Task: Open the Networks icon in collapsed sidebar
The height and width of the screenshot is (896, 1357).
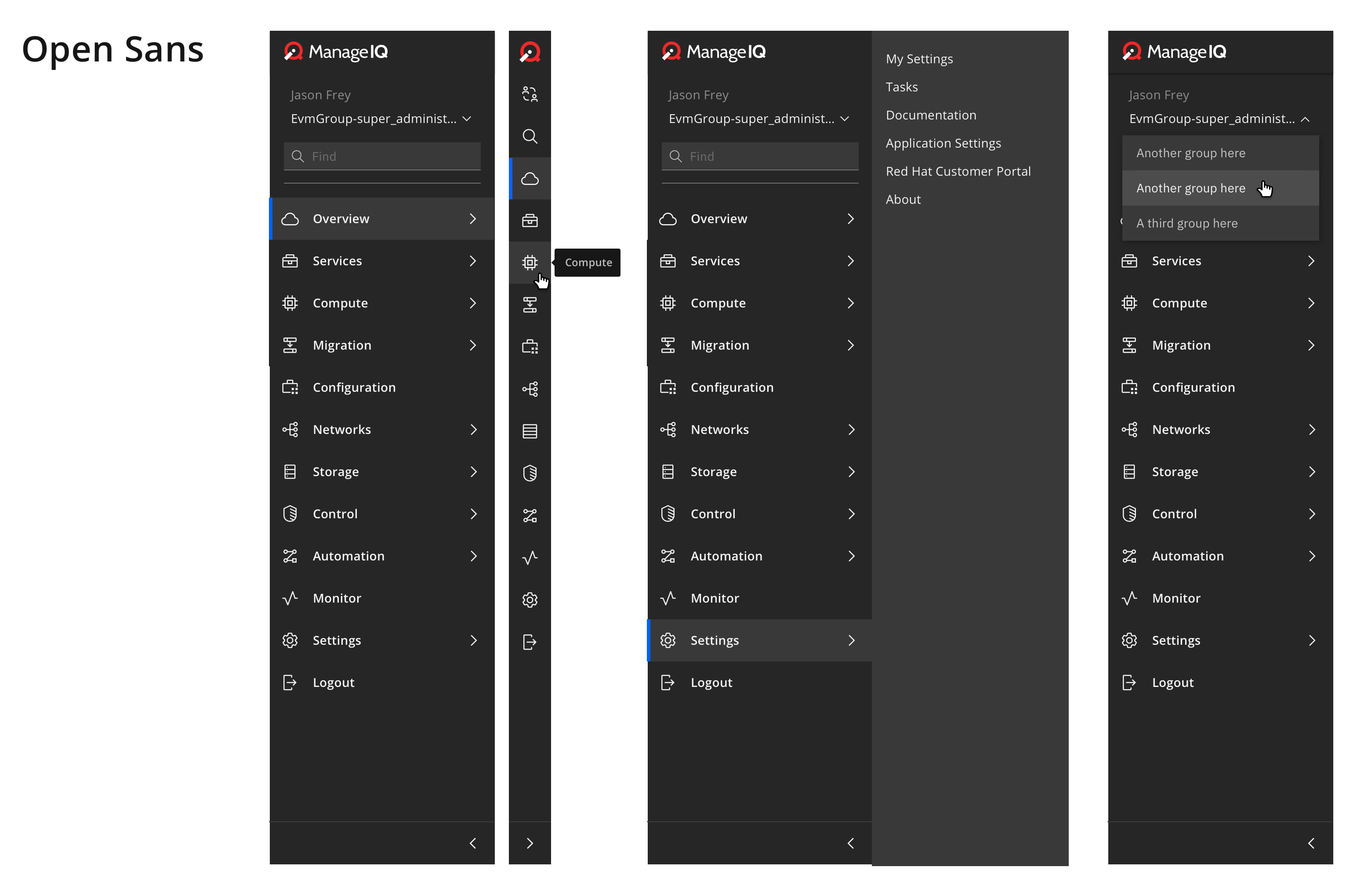Action: coord(530,389)
